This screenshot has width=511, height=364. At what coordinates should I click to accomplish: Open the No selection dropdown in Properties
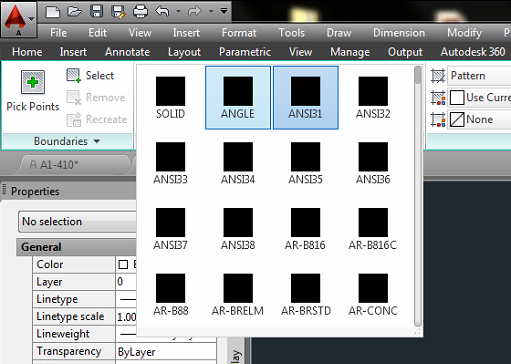(x=77, y=222)
